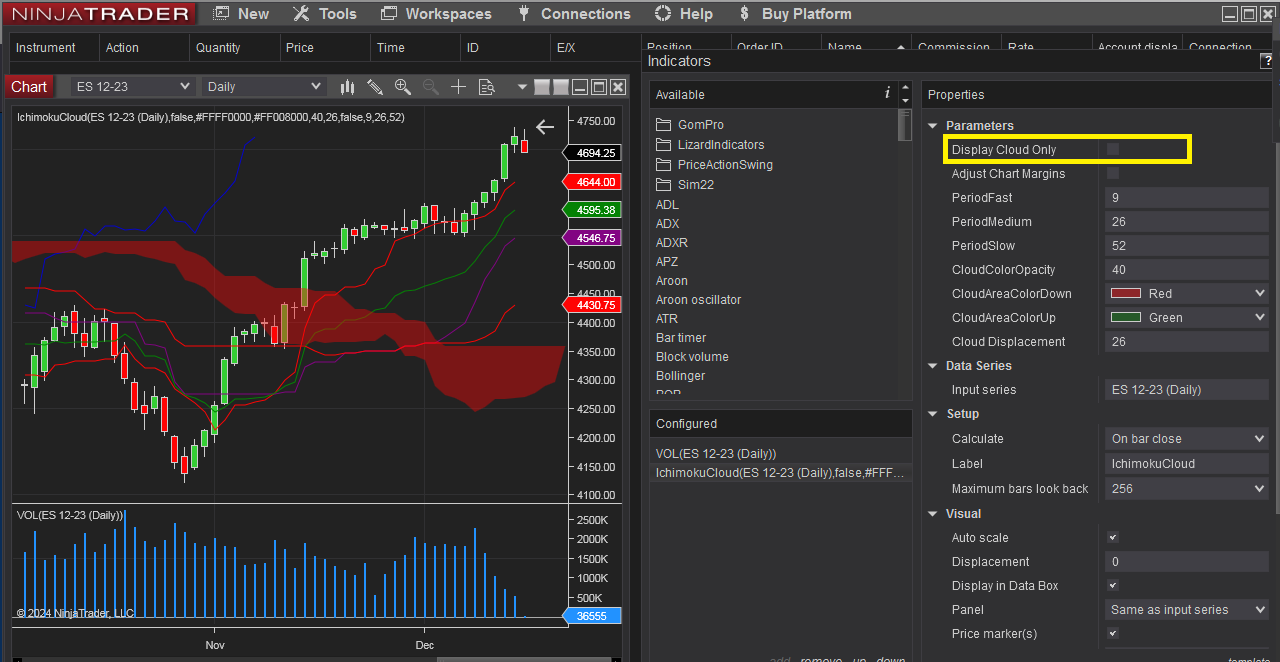
Task: Select Aroon oscillator in Available list
Action: 698,300
